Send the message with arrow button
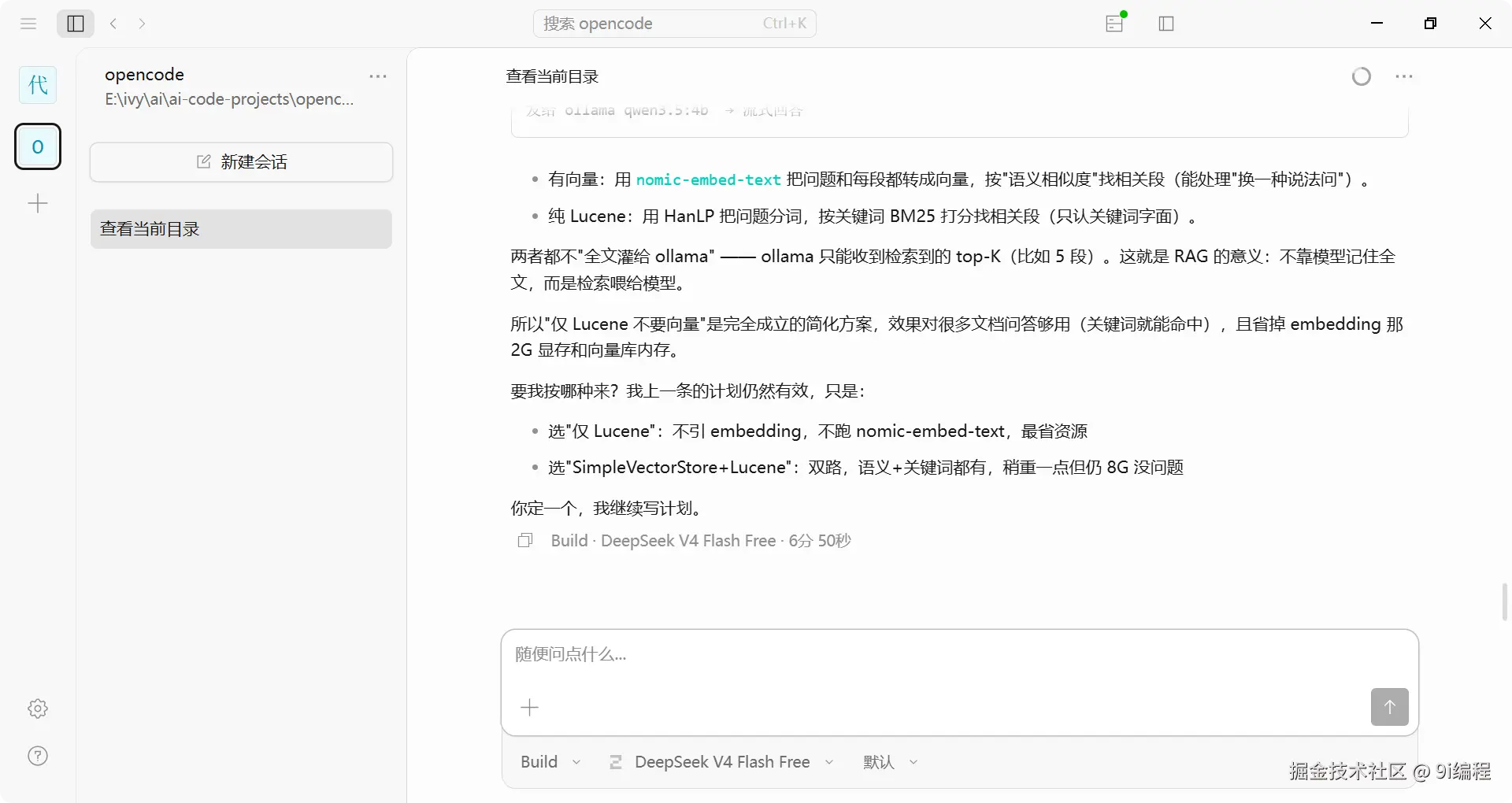1512x803 pixels. (x=1390, y=707)
